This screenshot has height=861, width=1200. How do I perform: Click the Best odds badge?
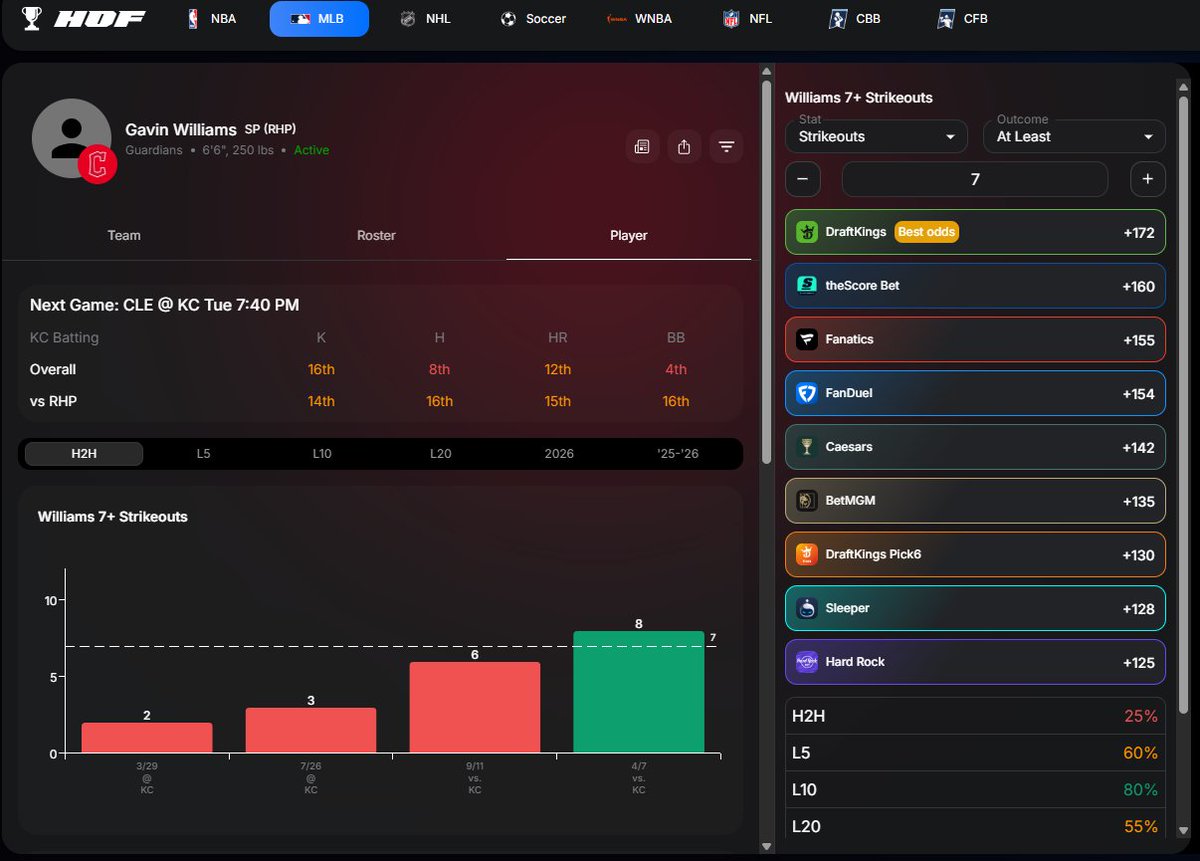[926, 232]
